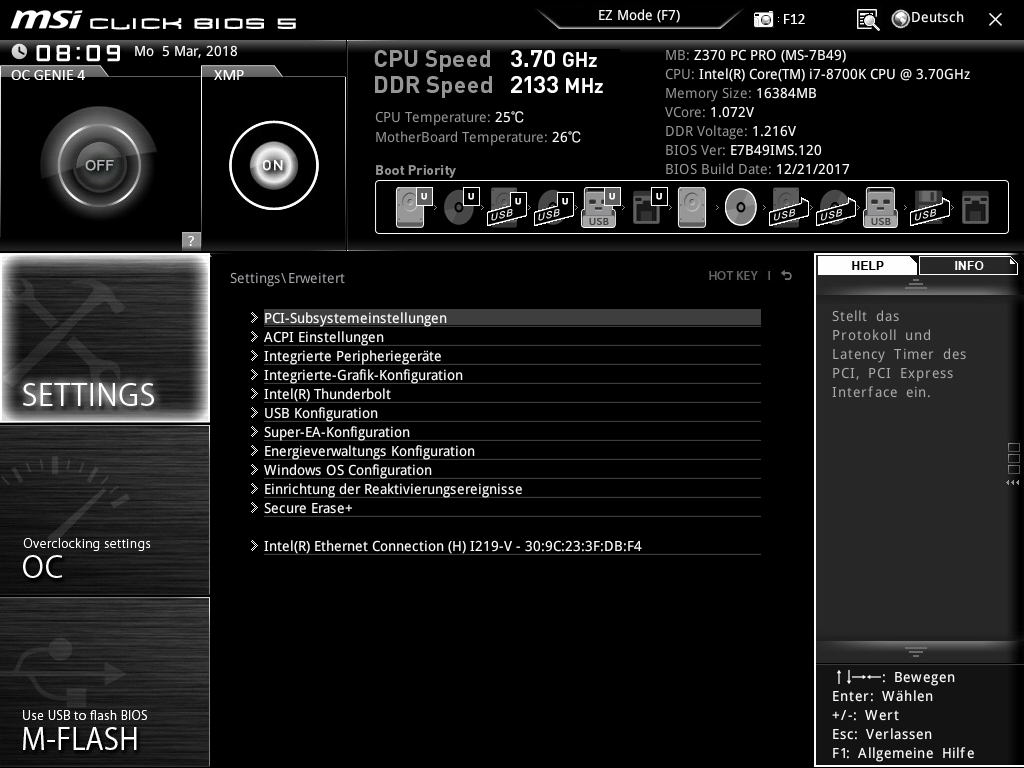Screen dimensions: 1024x768
Task: Click the HOT KEY button
Action: [733, 276]
